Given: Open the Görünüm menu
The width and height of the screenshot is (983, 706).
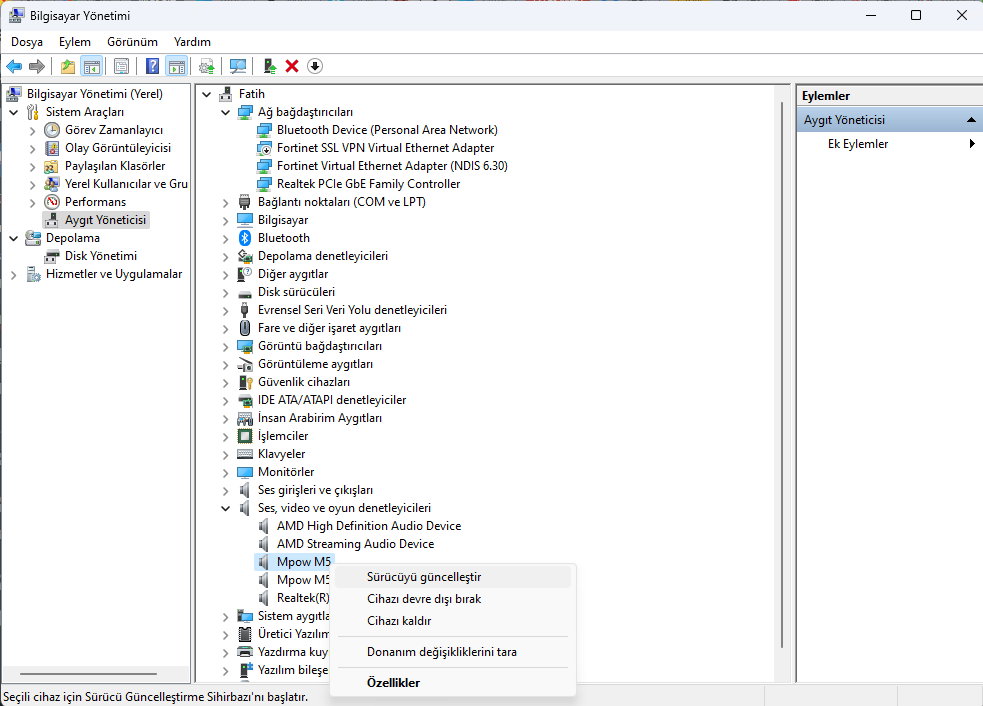Looking at the screenshot, I should (x=132, y=42).
